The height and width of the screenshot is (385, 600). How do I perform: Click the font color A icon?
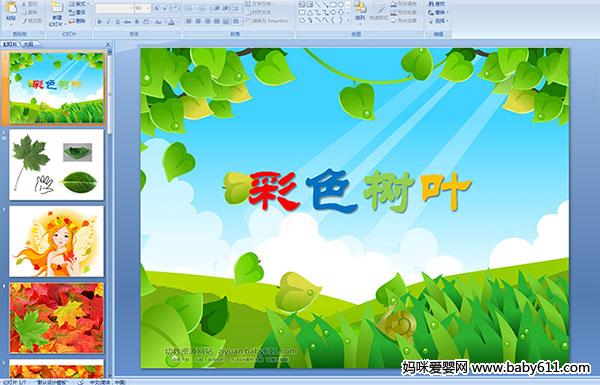tap(171, 22)
